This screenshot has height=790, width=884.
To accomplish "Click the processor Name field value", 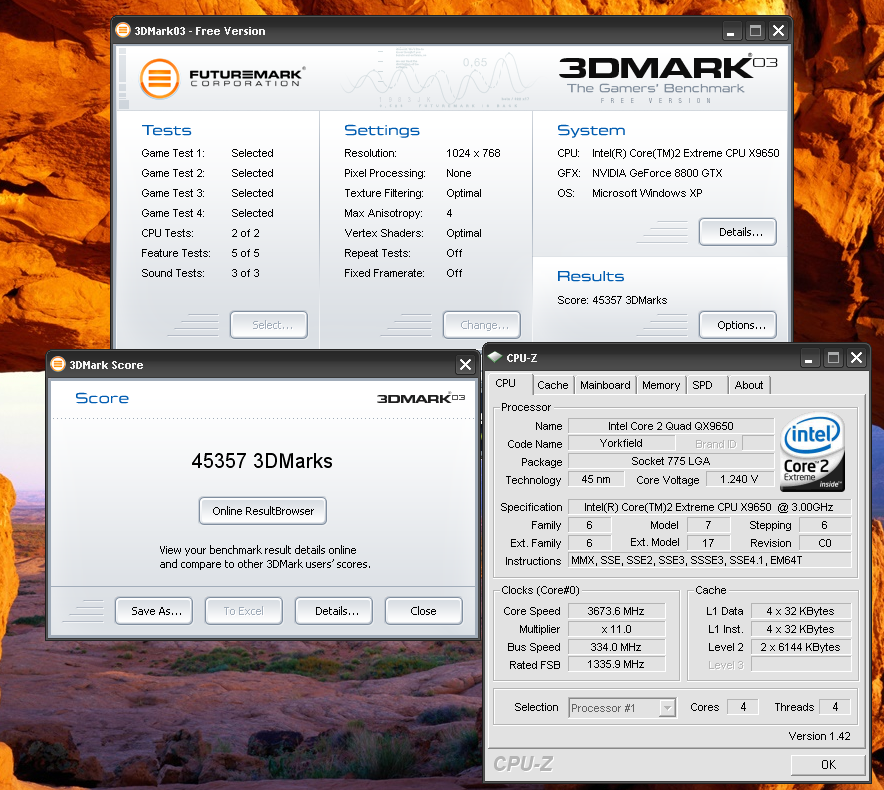I will 671,426.
